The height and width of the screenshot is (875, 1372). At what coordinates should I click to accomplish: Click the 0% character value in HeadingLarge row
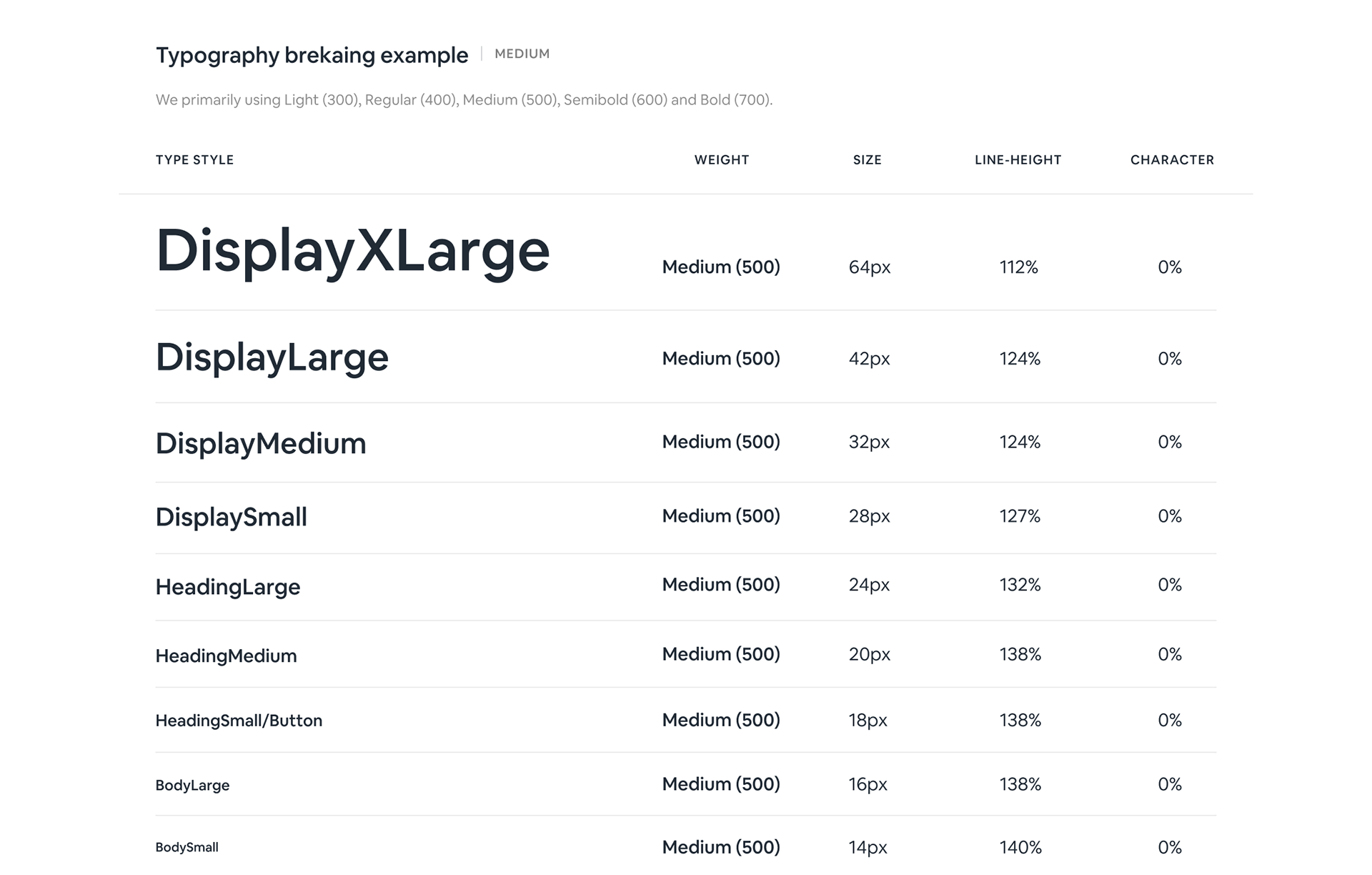click(1170, 585)
